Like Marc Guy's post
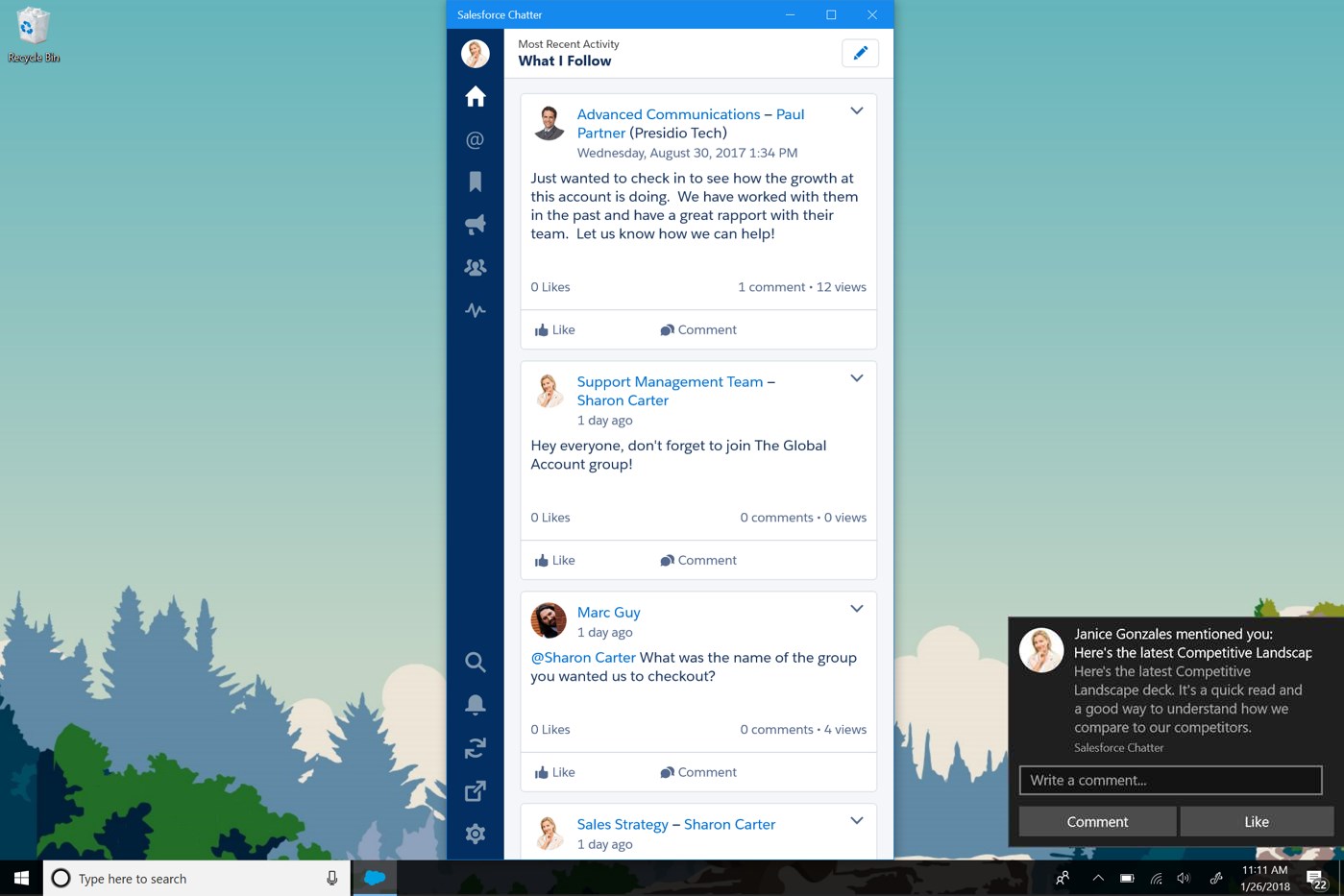Viewport: 1344px width, 896px height. 554,772
